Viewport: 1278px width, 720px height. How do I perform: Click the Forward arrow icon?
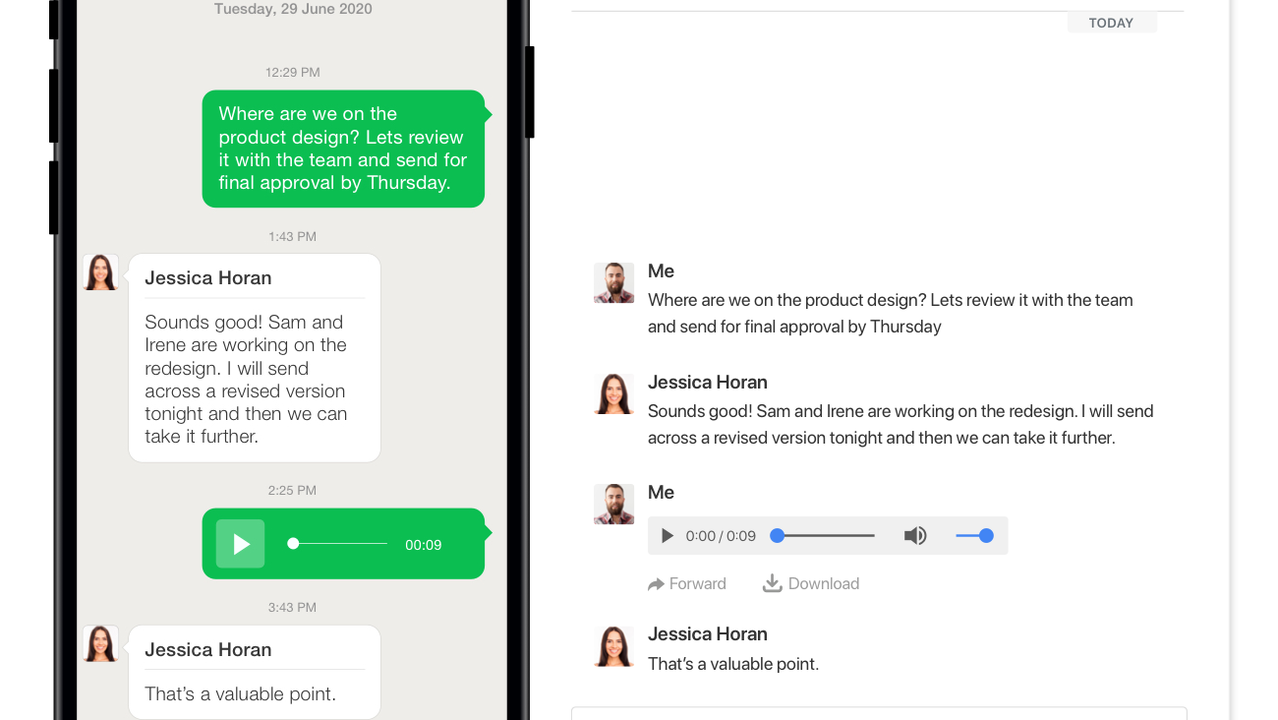point(656,584)
